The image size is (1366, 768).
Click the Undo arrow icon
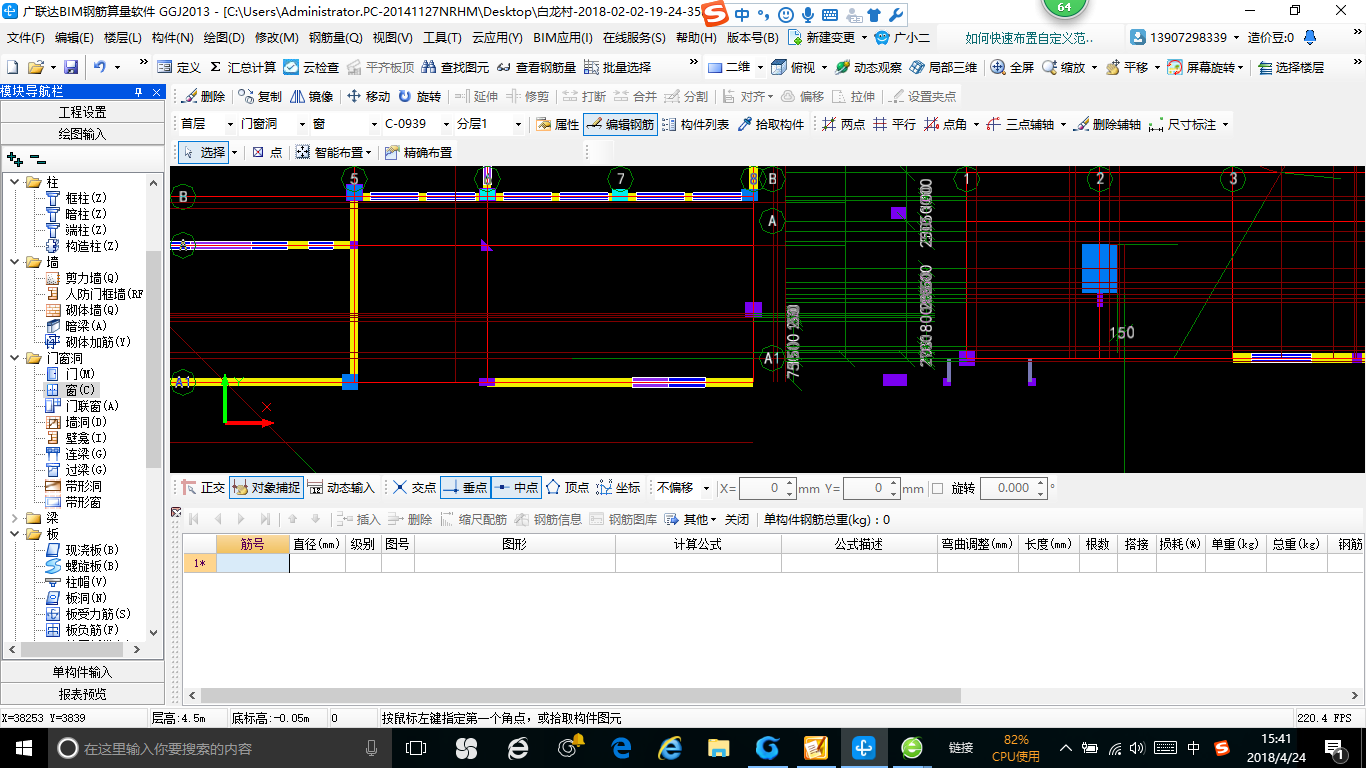tap(100, 67)
